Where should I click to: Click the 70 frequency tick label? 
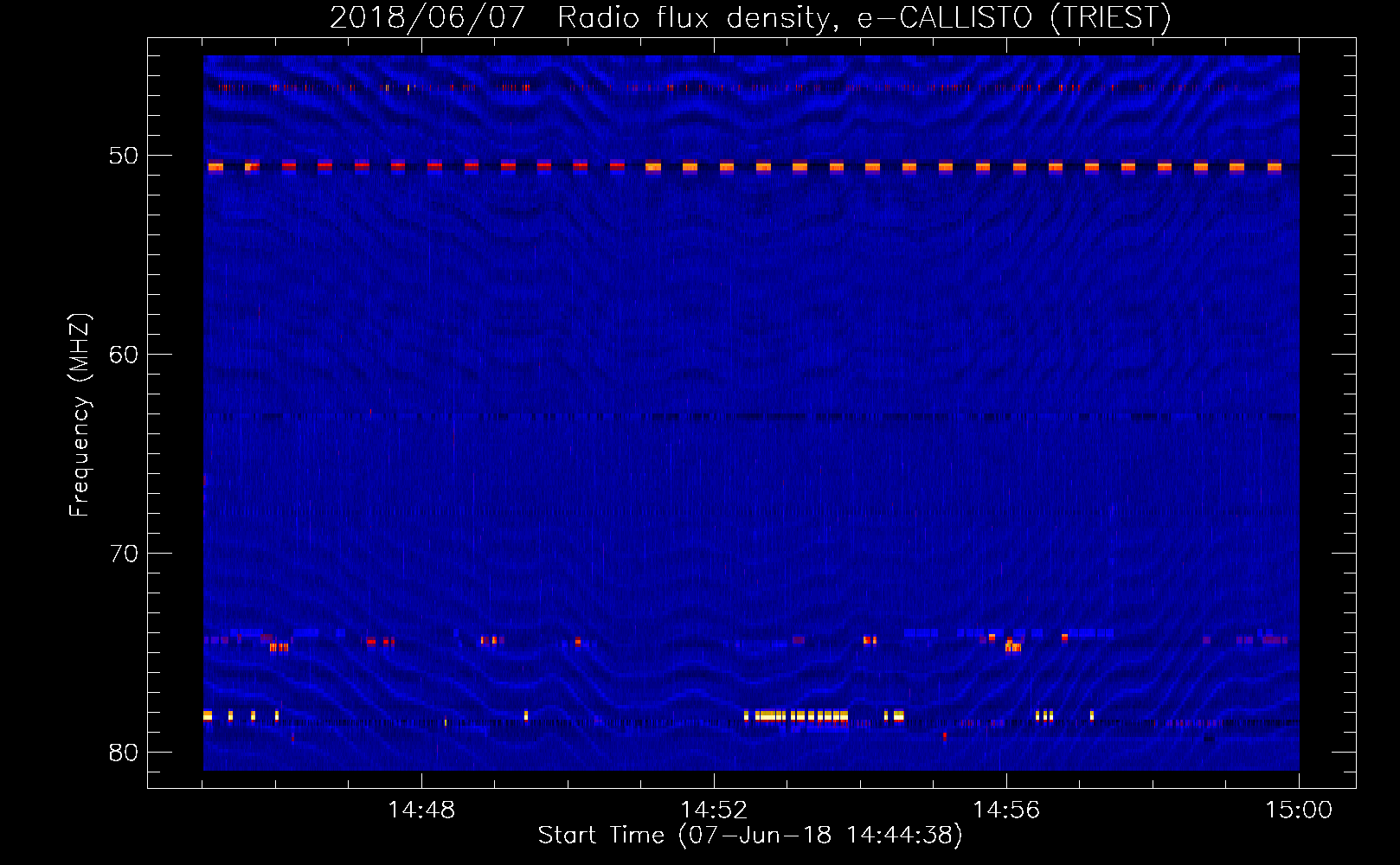point(124,554)
